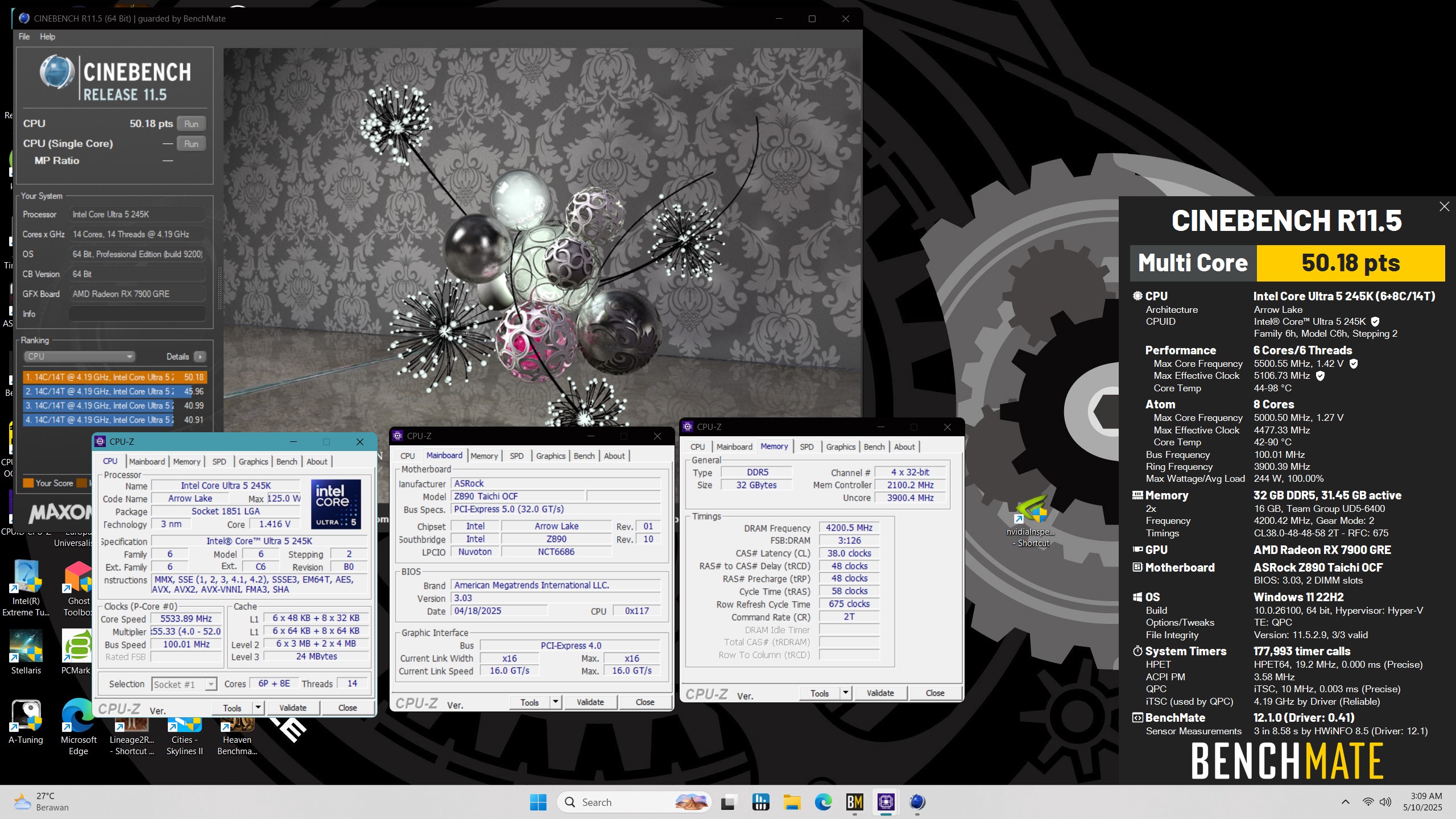Click Core Speed value 5533.89 MHz

pyautogui.click(x=186, y=619)
